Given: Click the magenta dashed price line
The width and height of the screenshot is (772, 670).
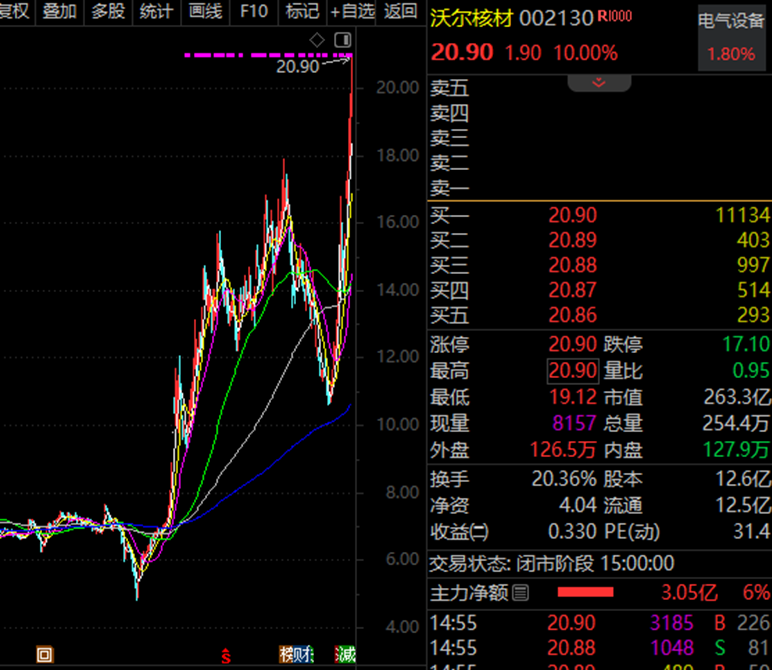Looking at the screenshot, I should [268, 55].
